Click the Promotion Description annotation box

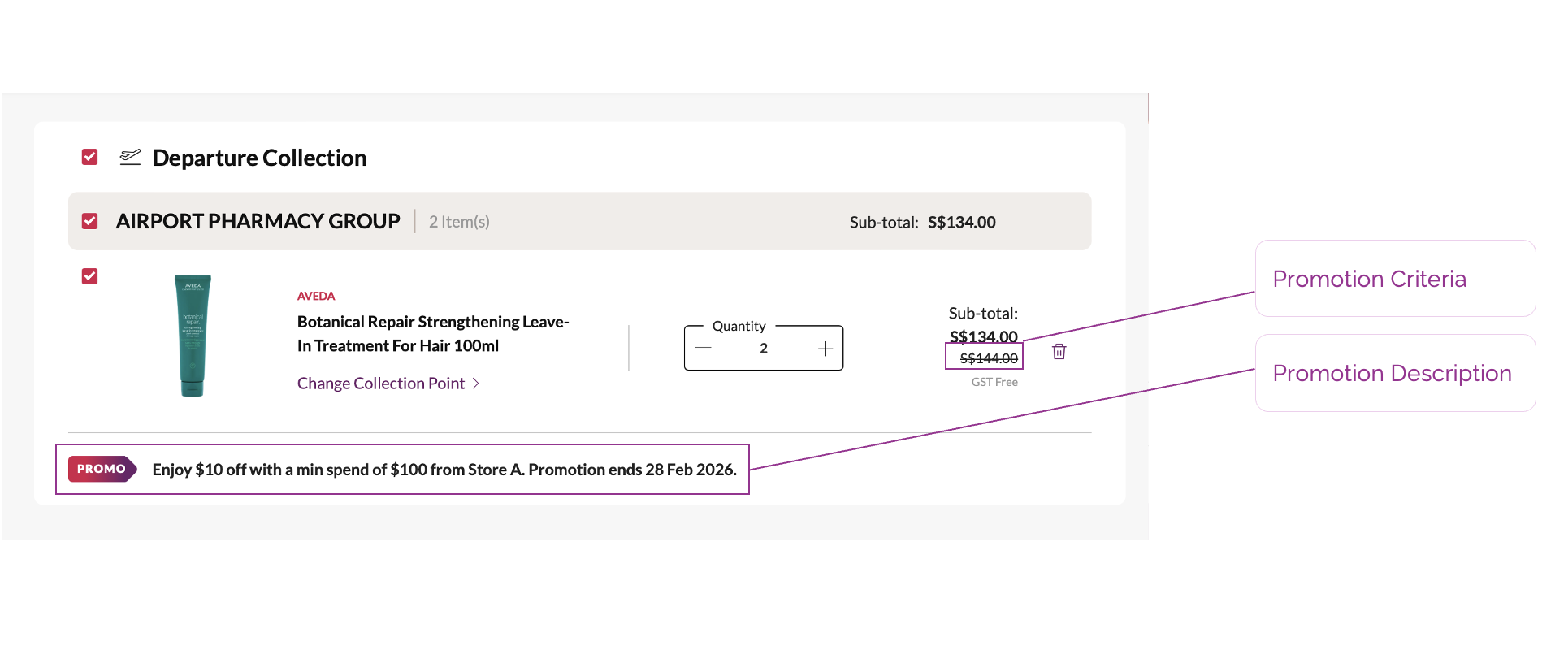(1394, 373)
